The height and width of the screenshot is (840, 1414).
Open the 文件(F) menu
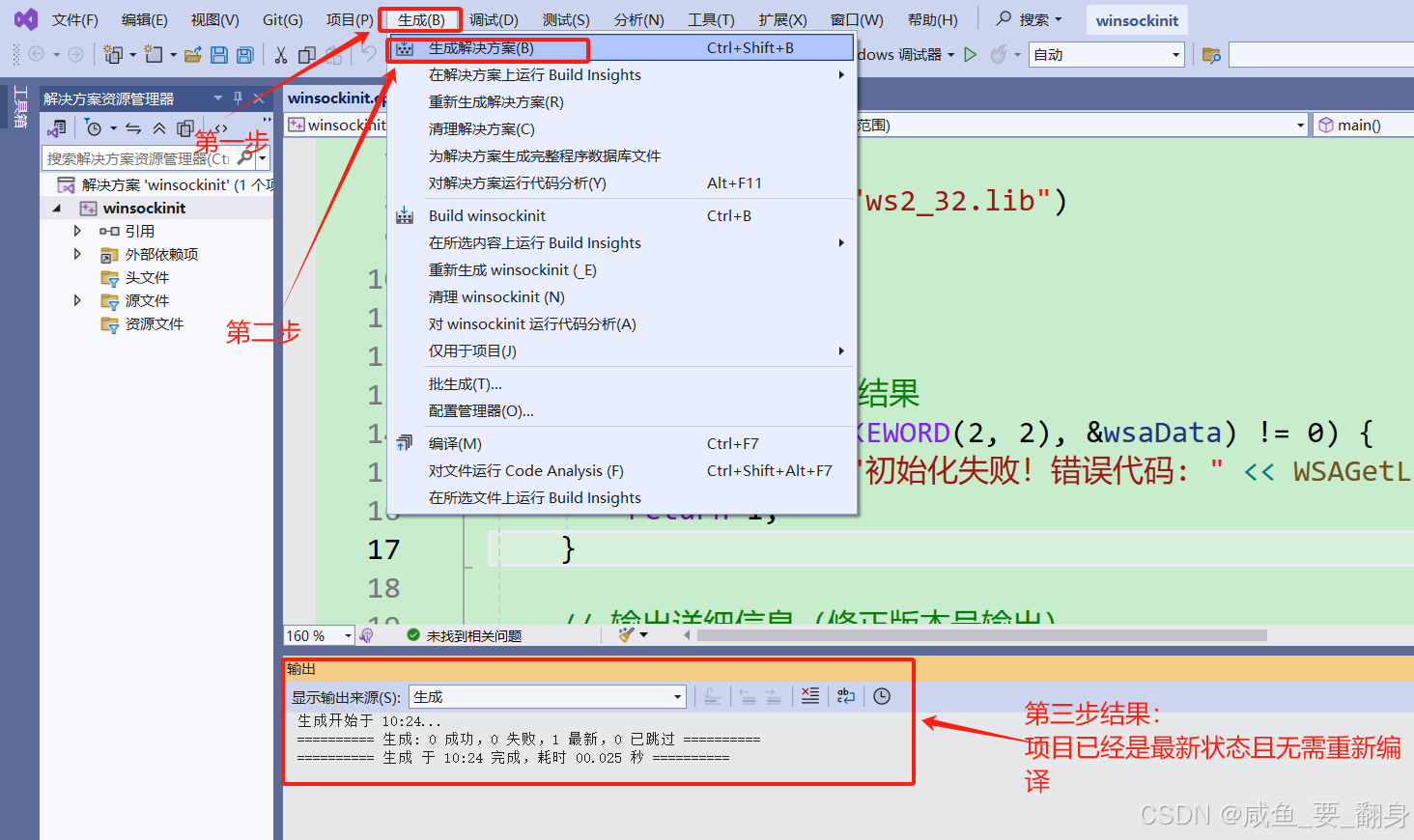coord(74,19)
